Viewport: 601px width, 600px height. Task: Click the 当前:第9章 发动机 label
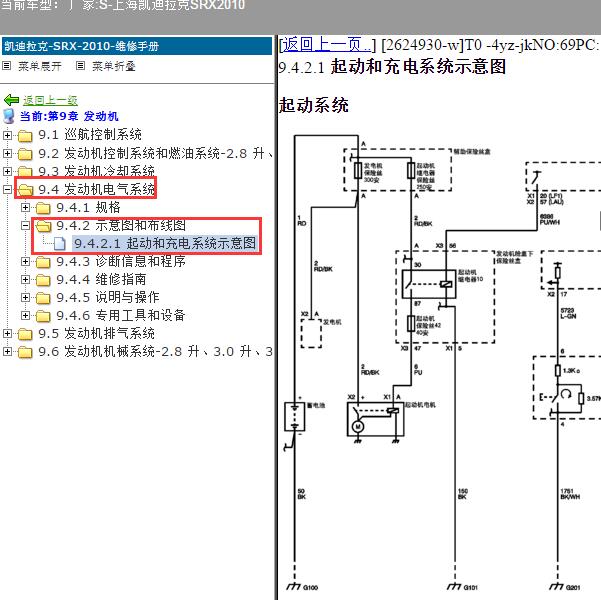[x=69, y=116]
